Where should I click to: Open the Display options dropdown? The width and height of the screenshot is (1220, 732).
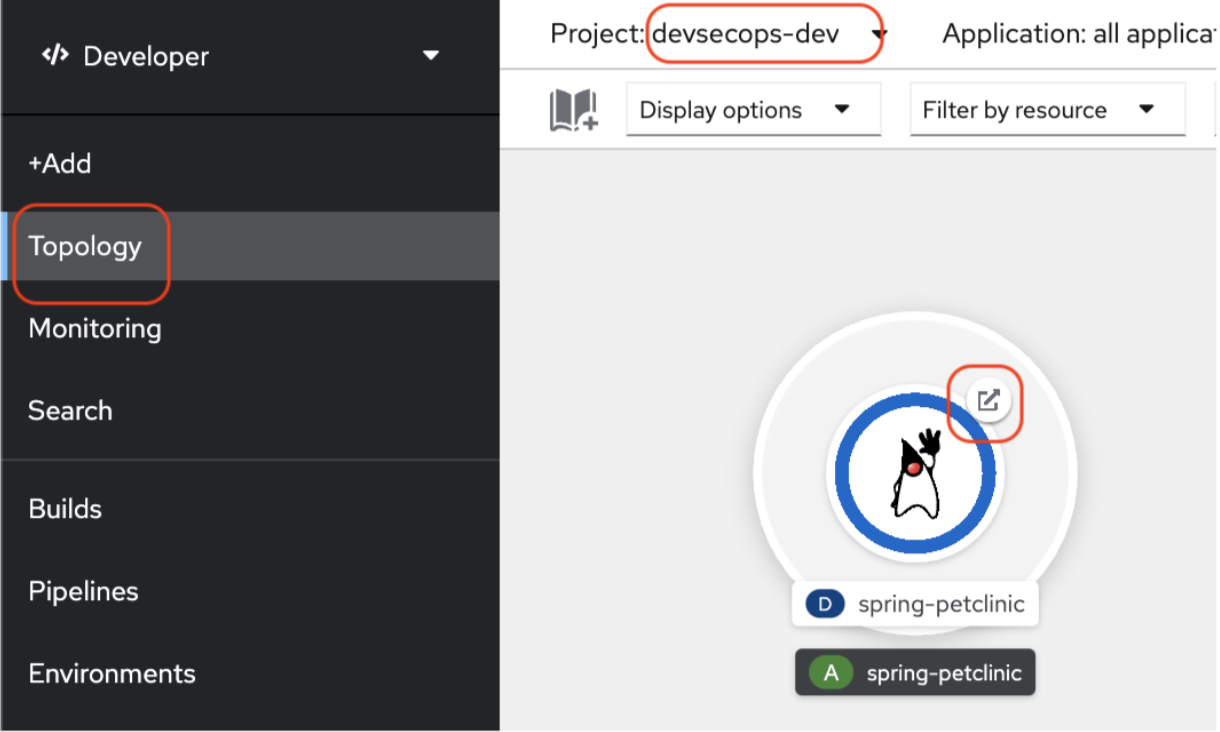[x=753, y=109]
